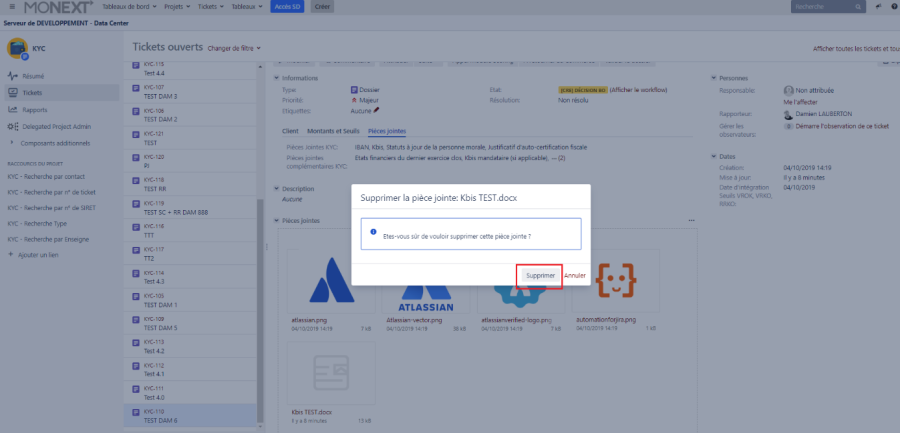Switch to the Montants et Seuils tab
This screenshot has height=433, width=900.
(335, 131)
